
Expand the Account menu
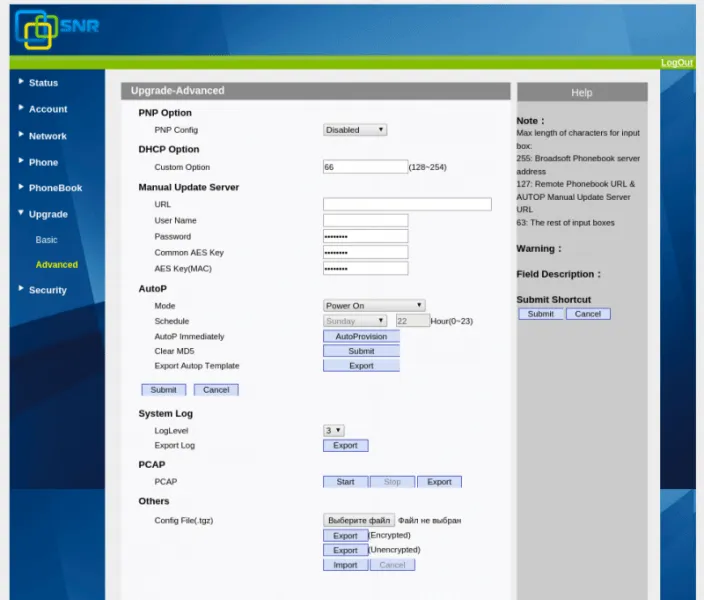pyautogui.click(x=48, y=109)
